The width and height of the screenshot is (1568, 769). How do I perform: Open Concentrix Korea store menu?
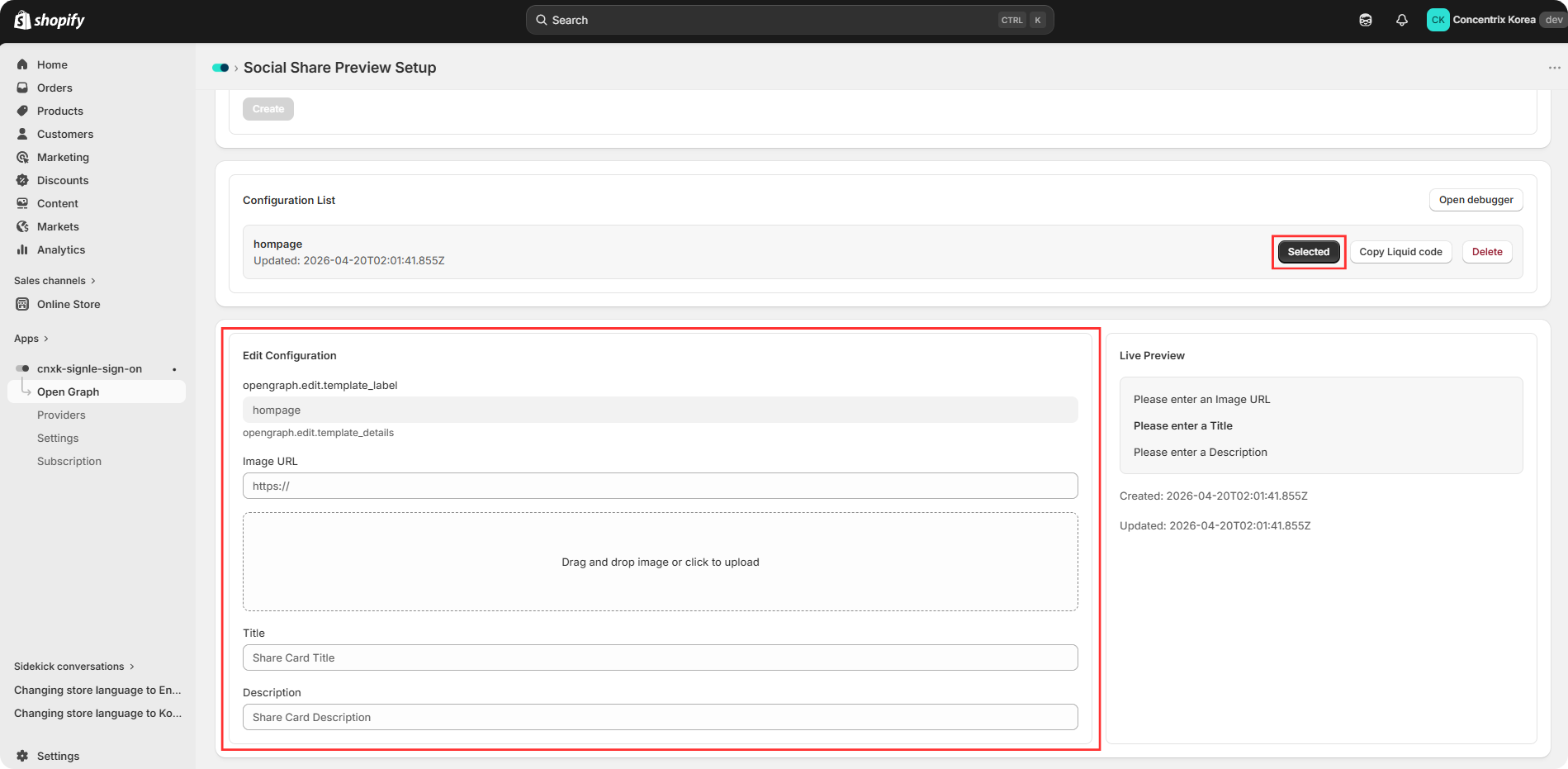(1495, 20)
